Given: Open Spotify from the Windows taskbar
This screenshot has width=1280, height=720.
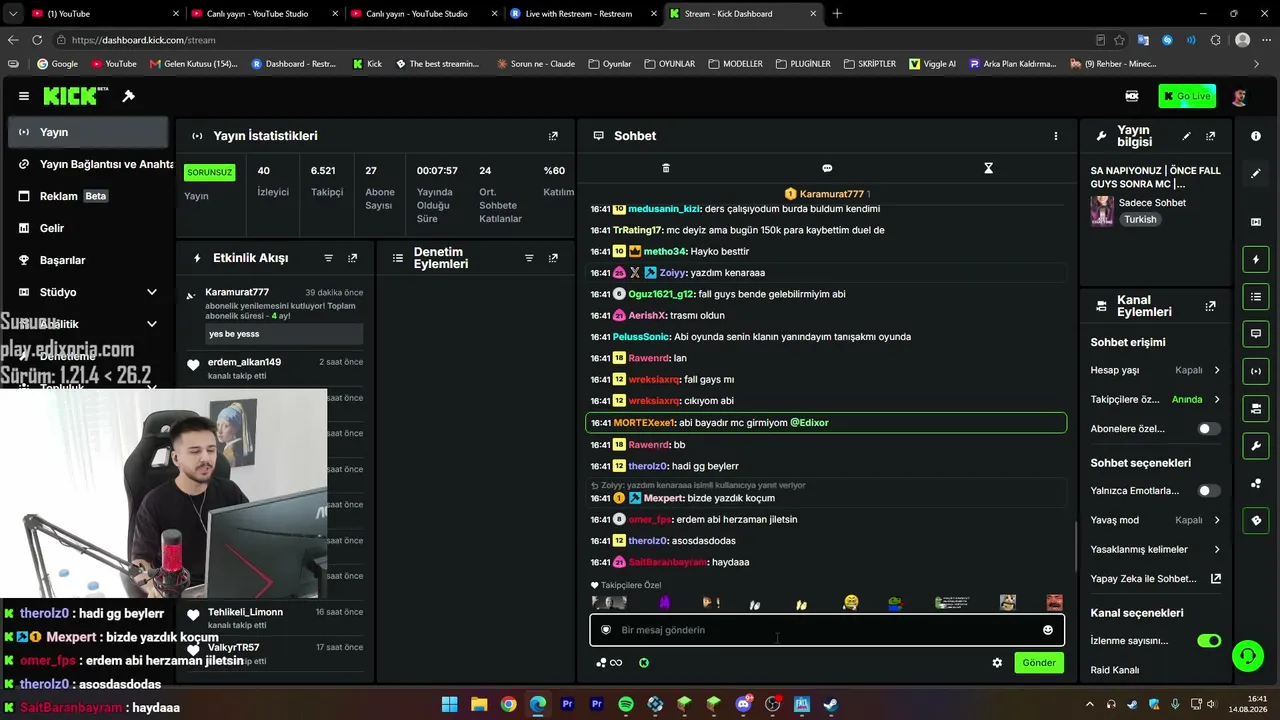Looking at the screenshot, I should point(626,704).
